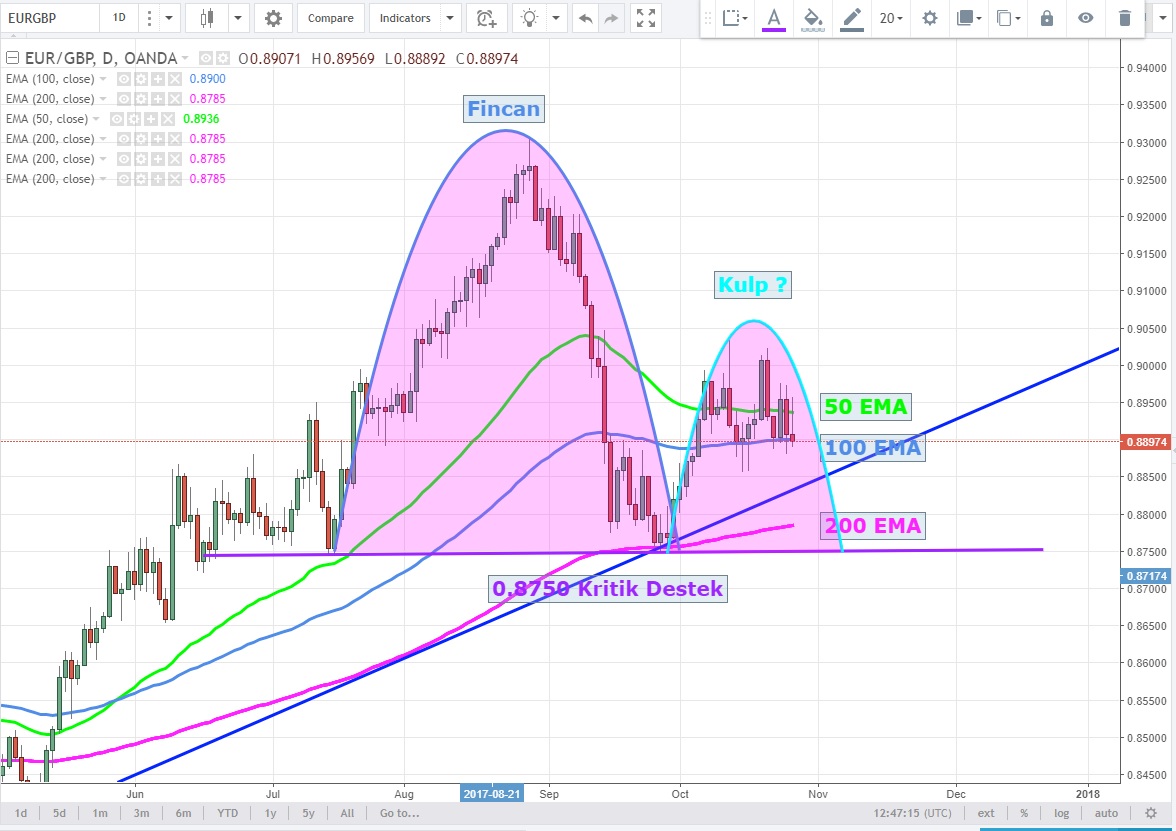Delete selected drawing with trash icon
Screen dimensions: 1176x831
(x=1125, y=18)
